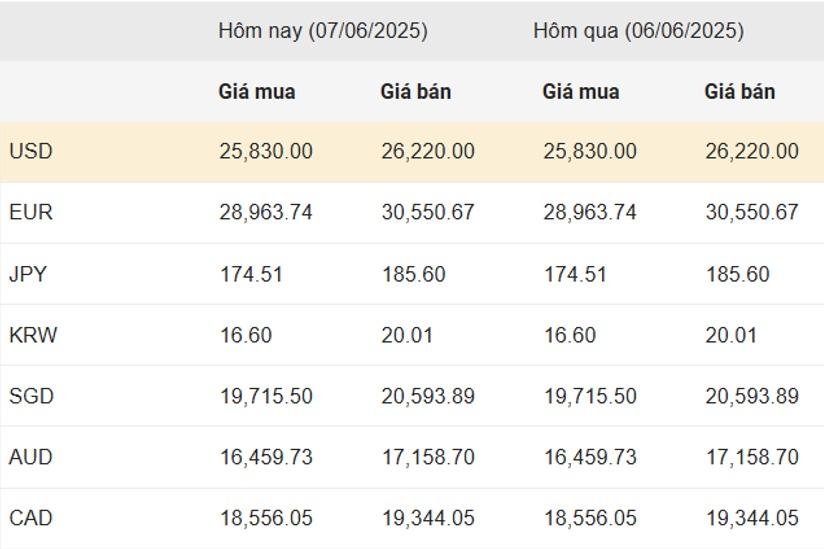824x549 pixels.
Task: Click the JPY currency label
Action: (x=28, y=274)
